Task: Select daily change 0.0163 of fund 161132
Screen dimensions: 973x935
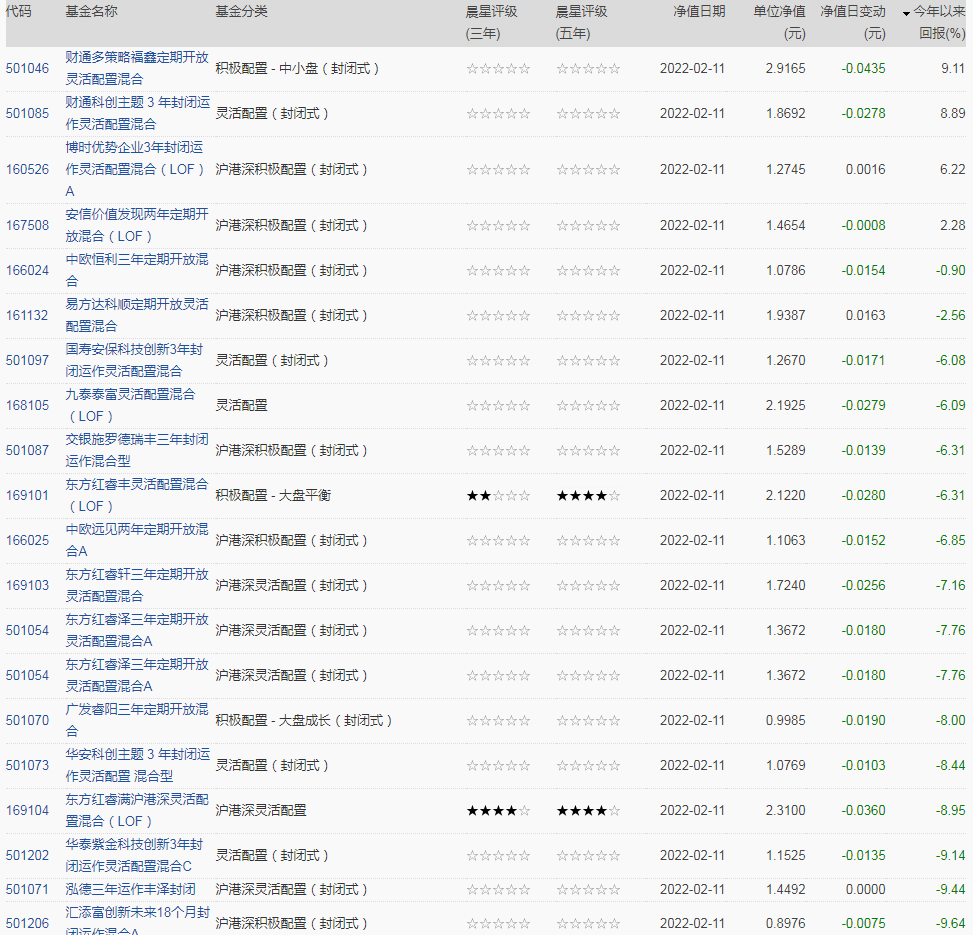Action: click(x=866, y=315)
